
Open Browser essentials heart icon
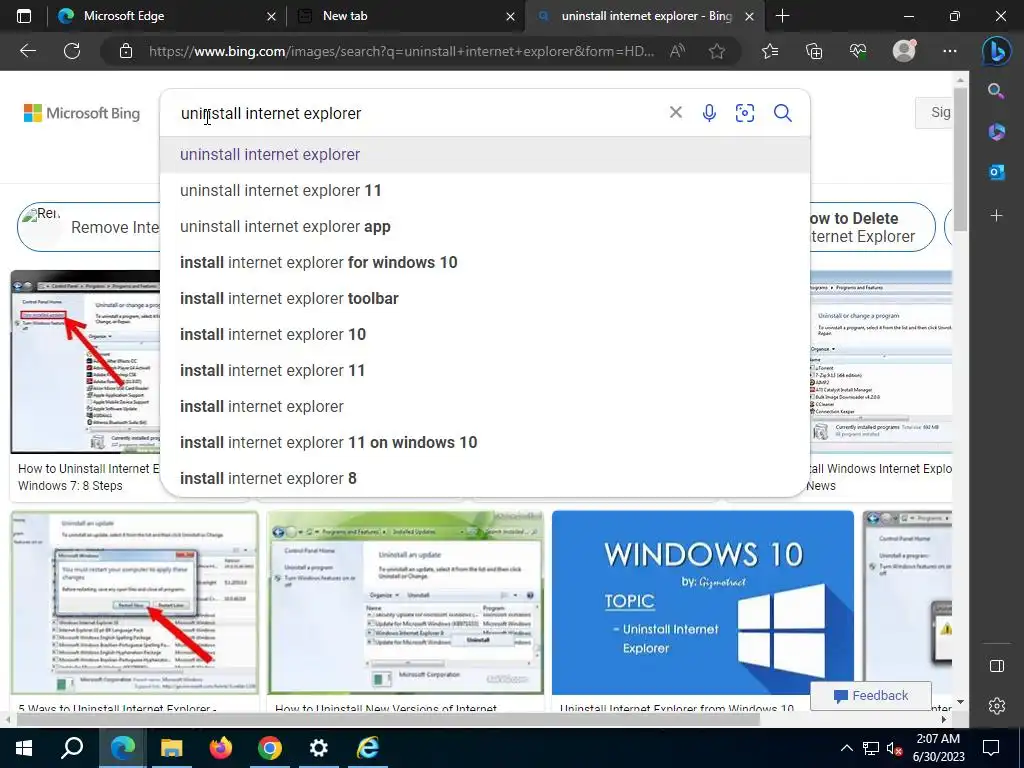click(x=858, y=51)
